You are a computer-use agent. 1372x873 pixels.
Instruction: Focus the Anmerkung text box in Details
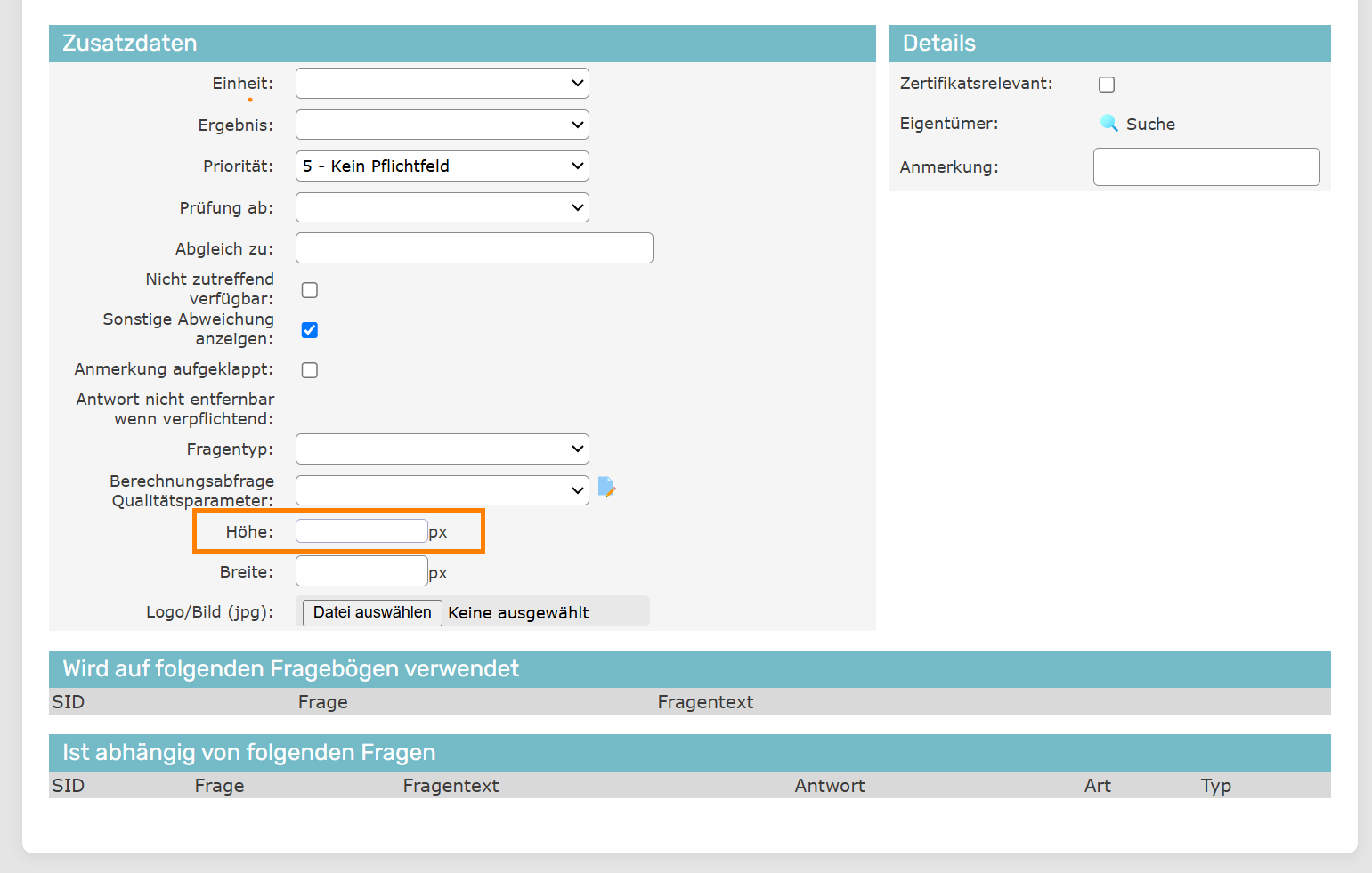point(1206,167)
